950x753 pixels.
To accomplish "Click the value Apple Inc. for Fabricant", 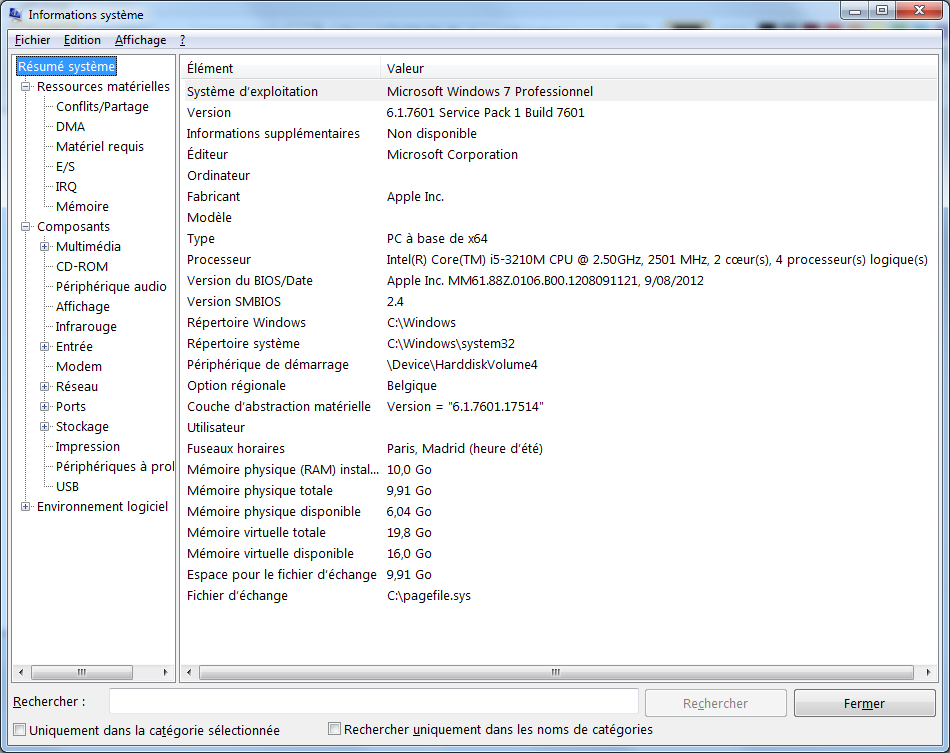I will click(x=415, y=196).
